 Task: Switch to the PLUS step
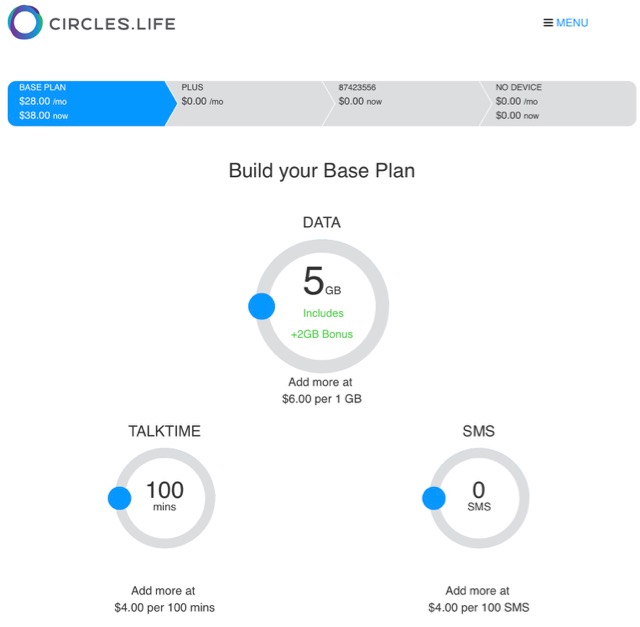click(249, 103)
